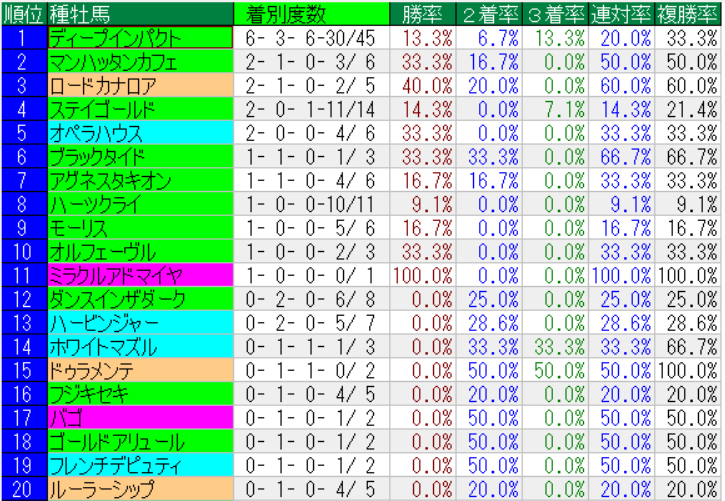The height and width of the screenshot is (501, 725).
Task: Click the 2着率 column header
Action: (x=489, y=13)
